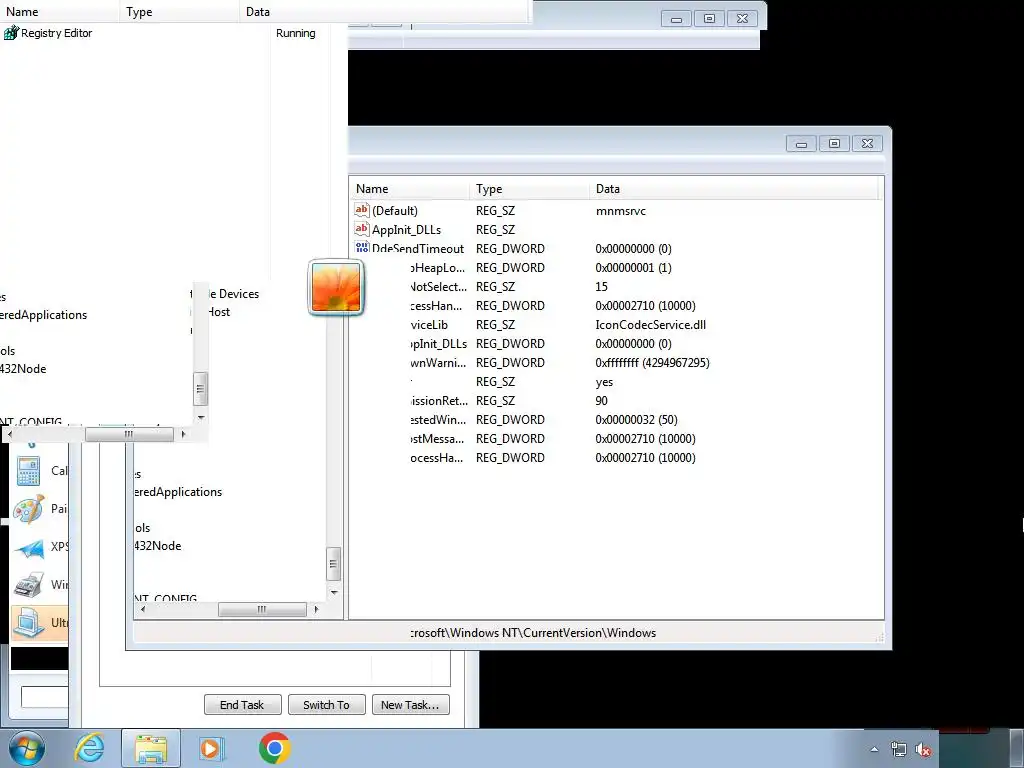
Task: Select the NotSelect... registry value name
Action: 439,287
